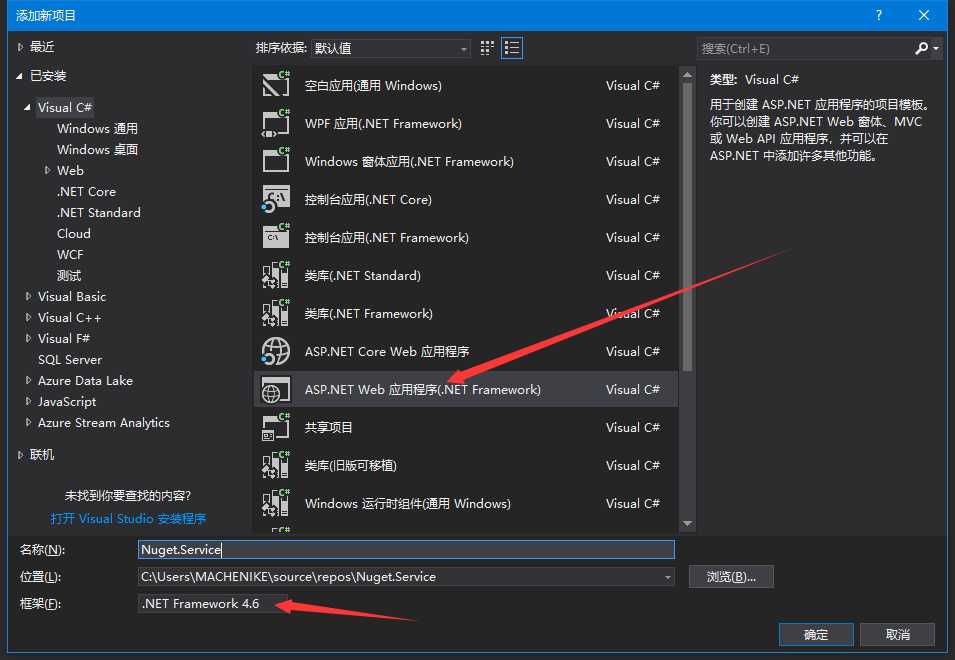955x660 pixels.
Task: Select the 共享项目 row text
Action: (x=328, y=427)
